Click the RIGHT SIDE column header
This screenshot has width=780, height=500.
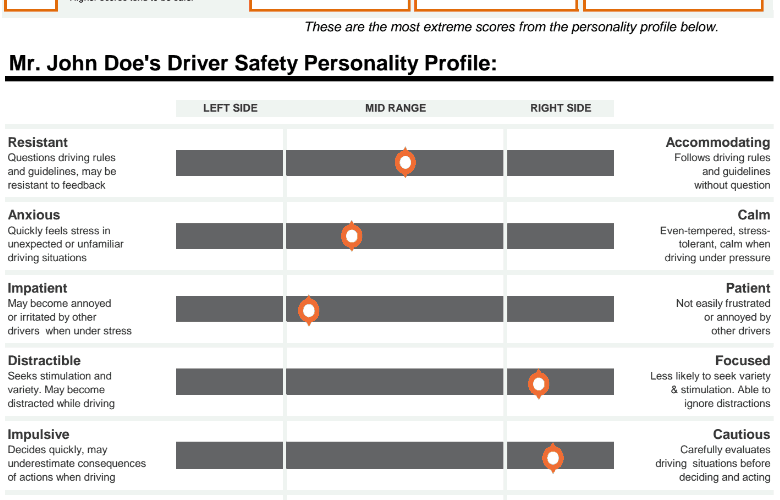(560, 108)
